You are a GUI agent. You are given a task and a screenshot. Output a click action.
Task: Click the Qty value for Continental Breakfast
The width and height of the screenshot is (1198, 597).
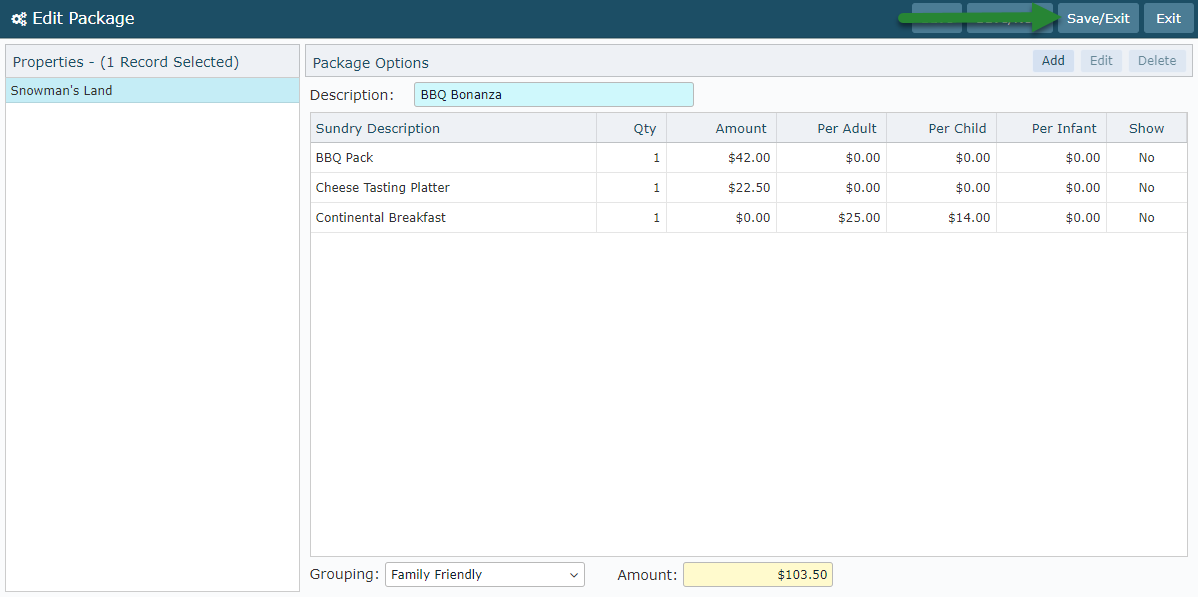656,218
